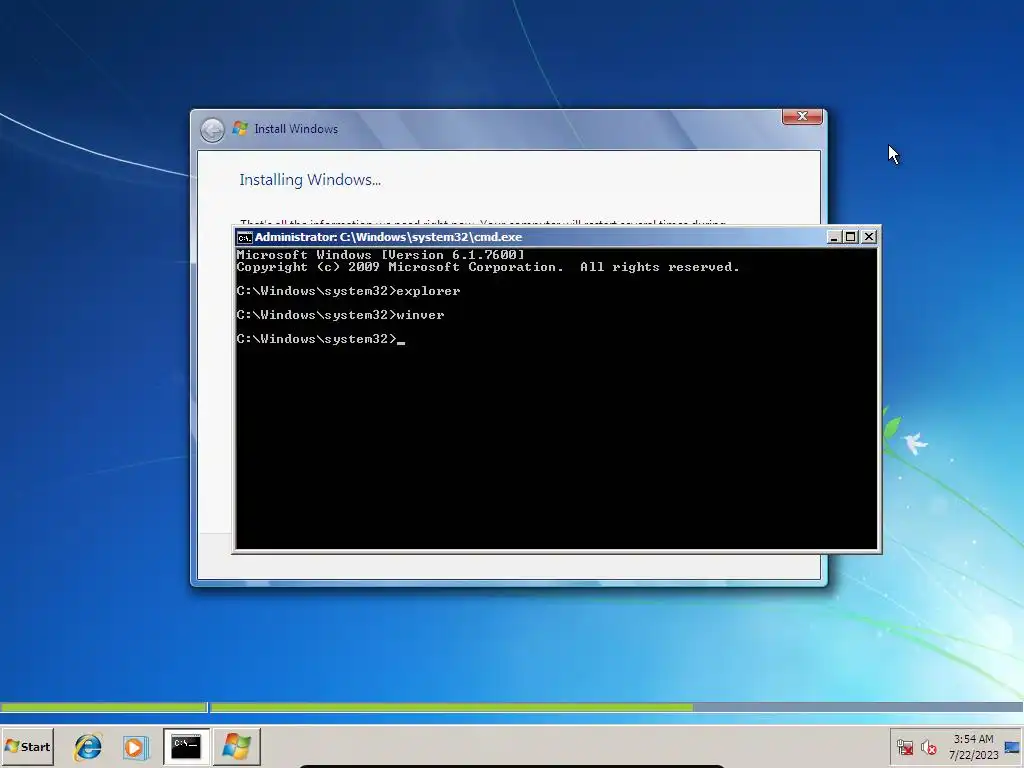Launch Internet Explorer from the taskbar
The height and width of the screenshot is (768, 1024).
click(88, 746)
